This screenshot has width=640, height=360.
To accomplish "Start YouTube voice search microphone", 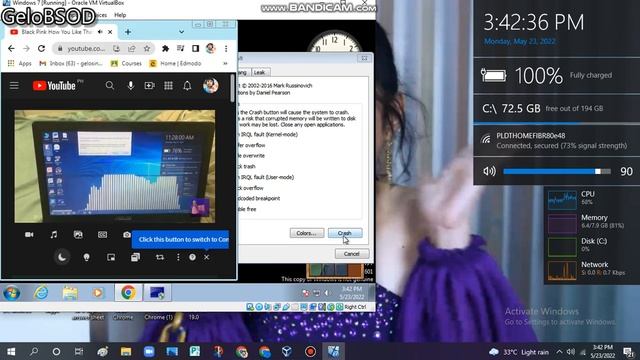I will click(x=131, y=86).
